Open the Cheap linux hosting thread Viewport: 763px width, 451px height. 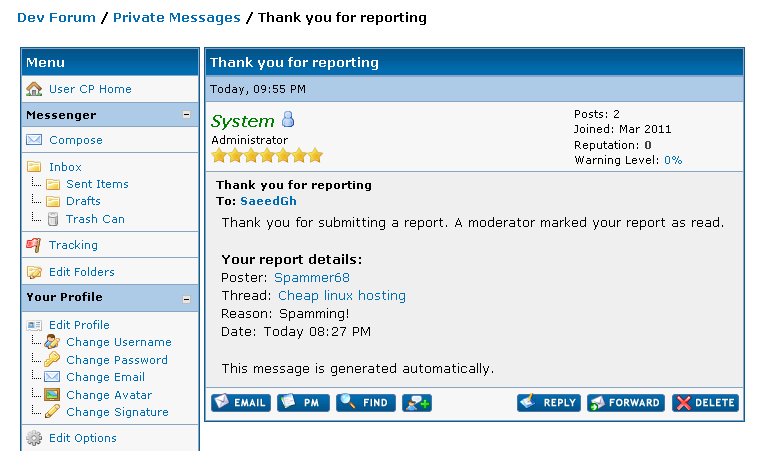(342, 296)
